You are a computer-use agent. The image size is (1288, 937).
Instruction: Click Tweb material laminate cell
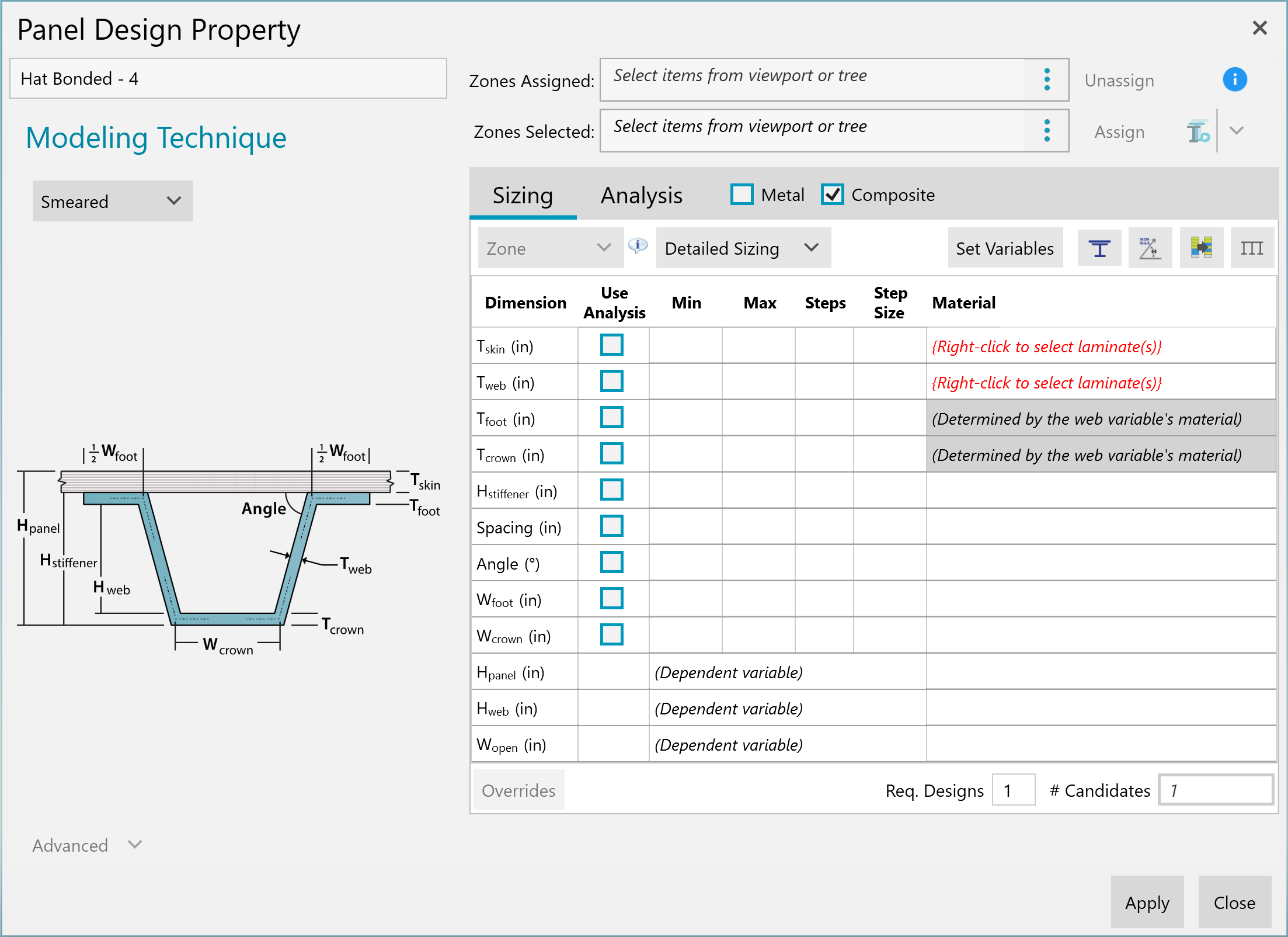1101,382
